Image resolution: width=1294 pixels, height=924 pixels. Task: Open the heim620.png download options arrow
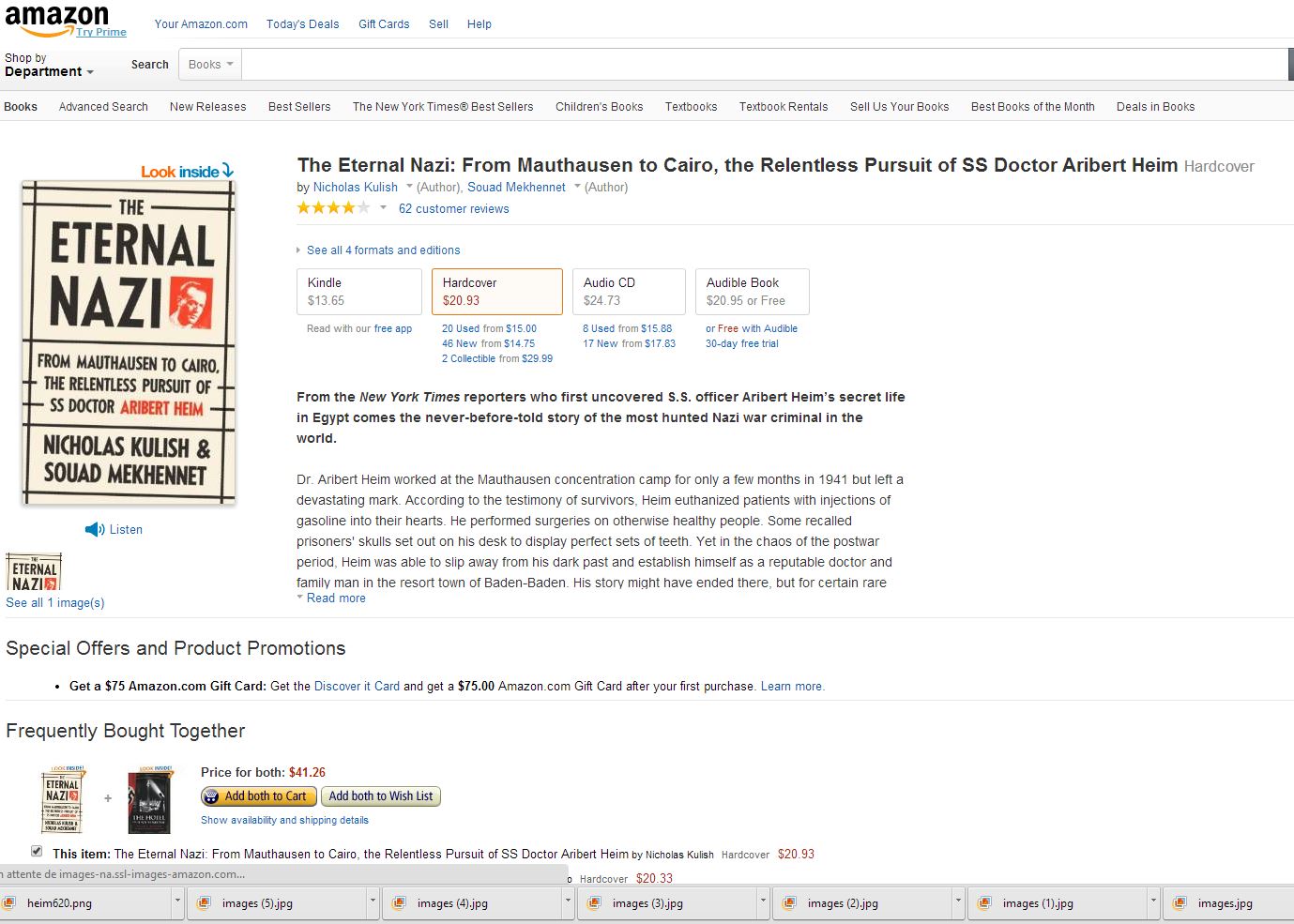pyautogui.click(x=177, y=903)
